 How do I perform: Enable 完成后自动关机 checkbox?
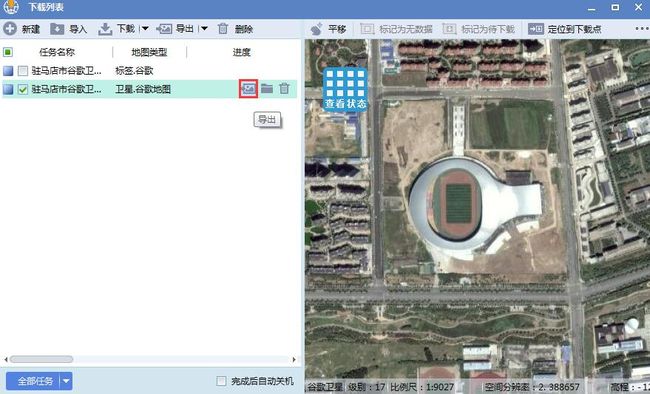pos(221,381)
